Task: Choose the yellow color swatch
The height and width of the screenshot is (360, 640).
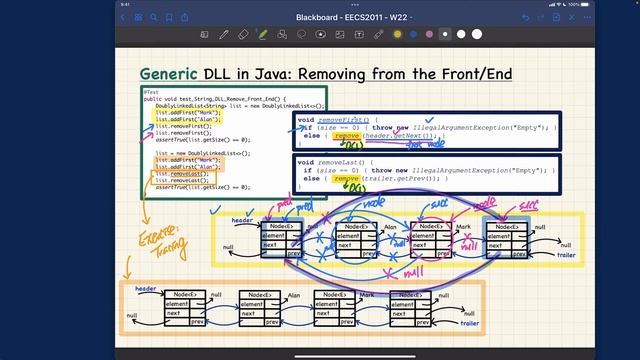Action: click(x=398, y=35)
